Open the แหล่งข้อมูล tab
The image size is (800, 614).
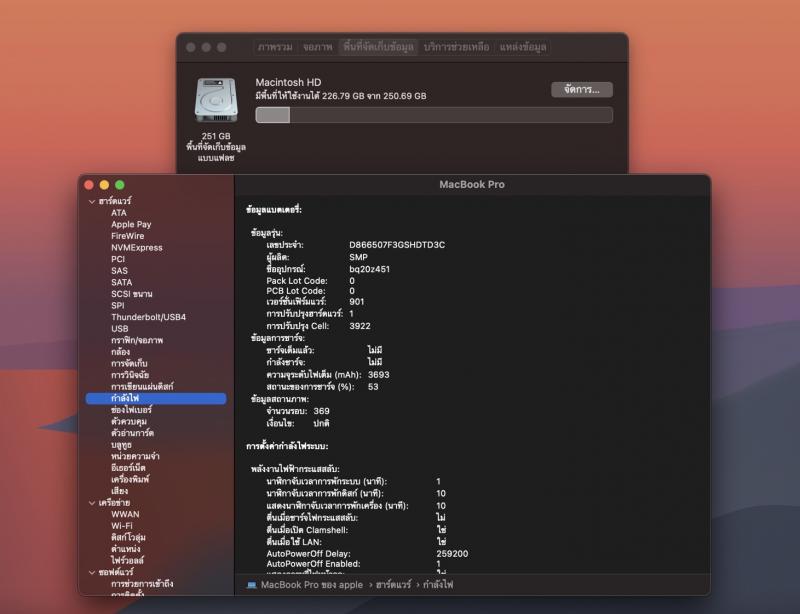(523, 47)
